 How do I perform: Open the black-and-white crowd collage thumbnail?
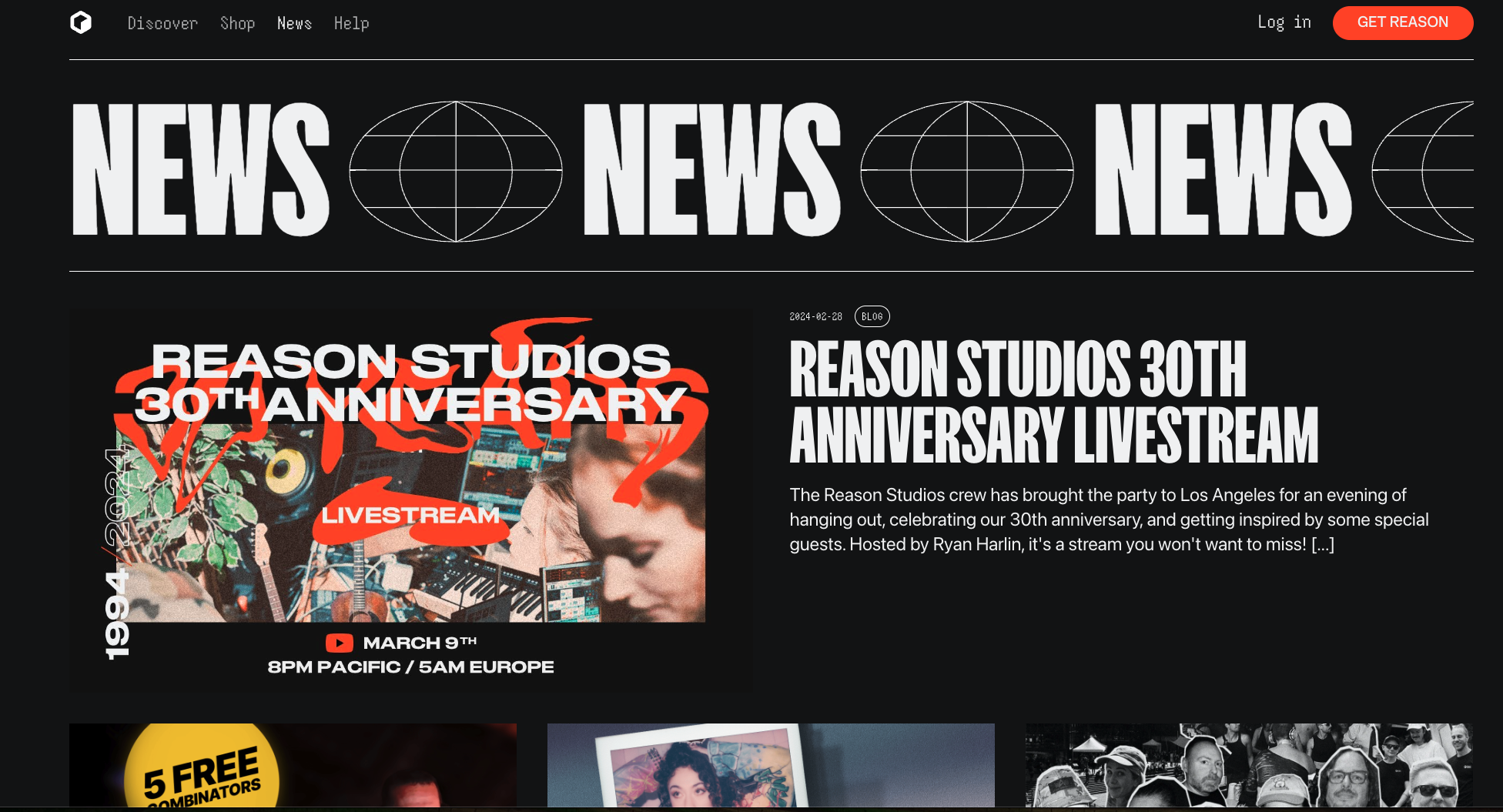pos(1249,765)
